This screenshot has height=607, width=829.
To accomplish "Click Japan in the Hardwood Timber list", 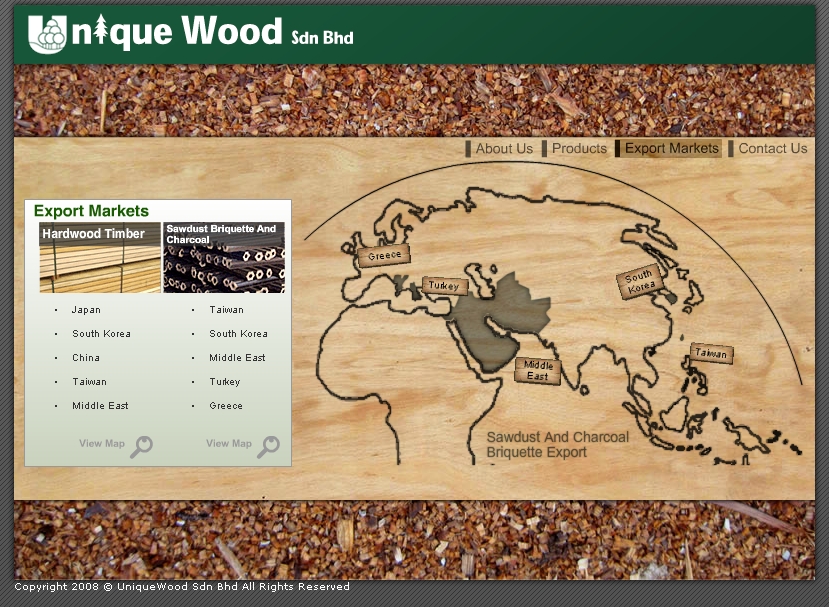I will (x=86, y=310).
